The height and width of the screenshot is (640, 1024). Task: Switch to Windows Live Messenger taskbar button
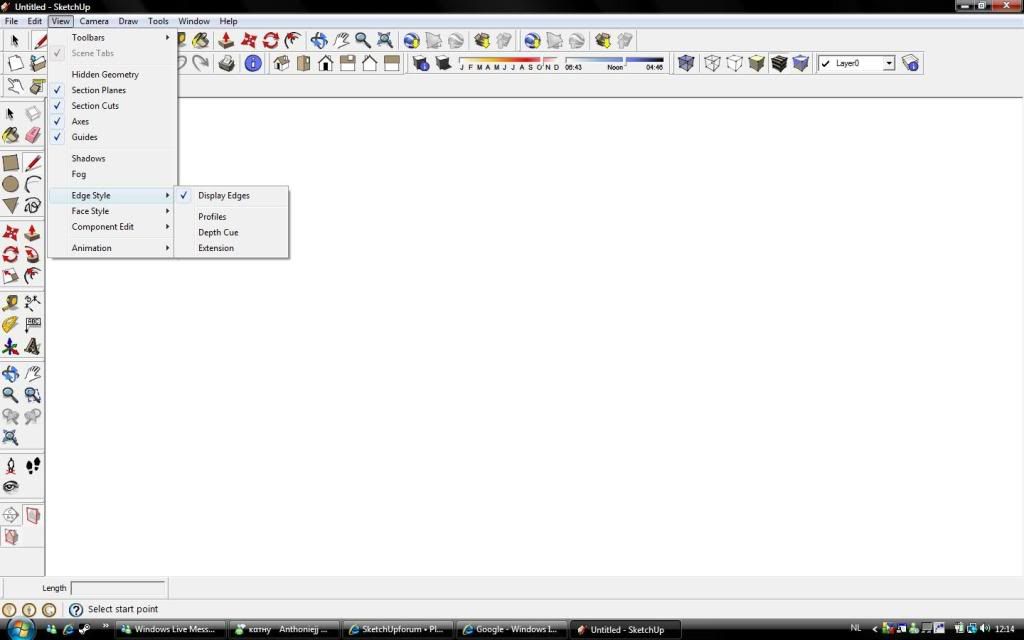168,630
